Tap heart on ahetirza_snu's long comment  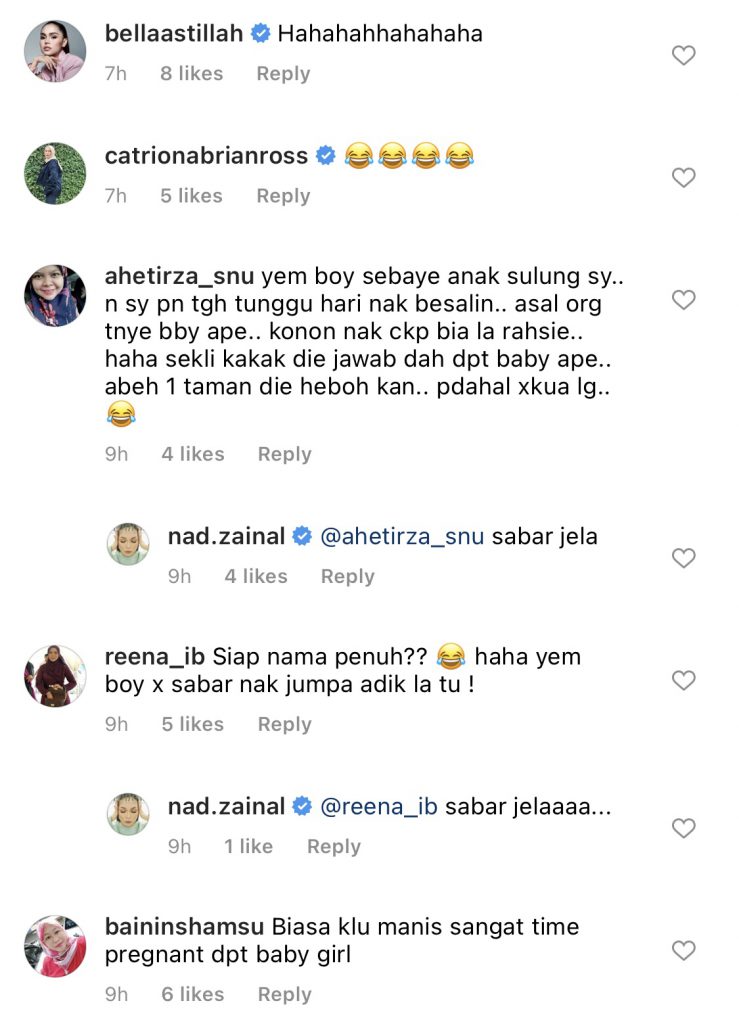(x=683, y=300)
